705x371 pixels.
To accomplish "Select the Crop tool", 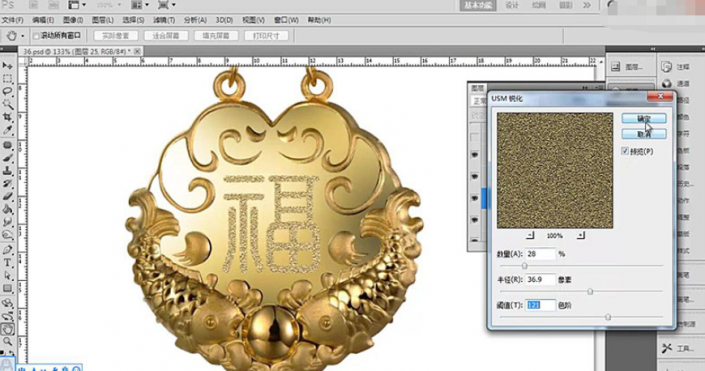I will coord(7,117).
